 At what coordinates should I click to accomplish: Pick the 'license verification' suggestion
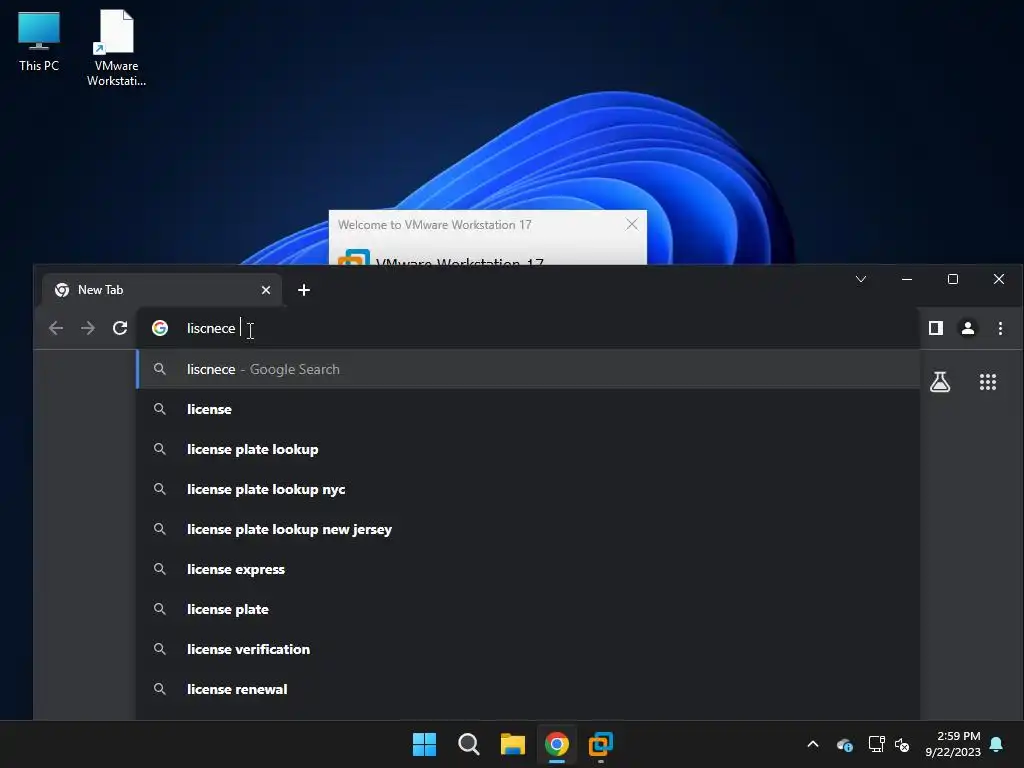pos(528,649)
